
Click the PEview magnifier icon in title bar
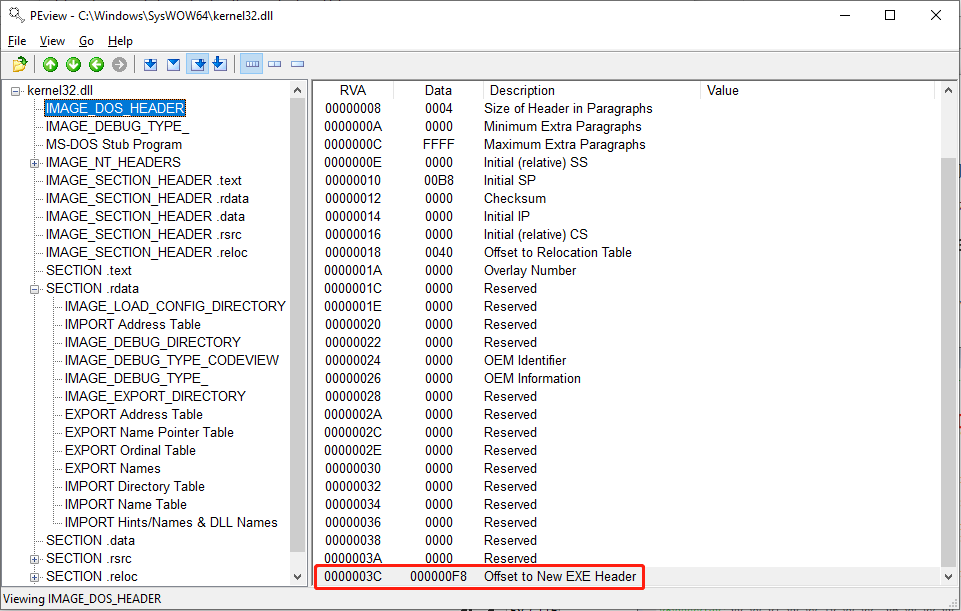16,15
